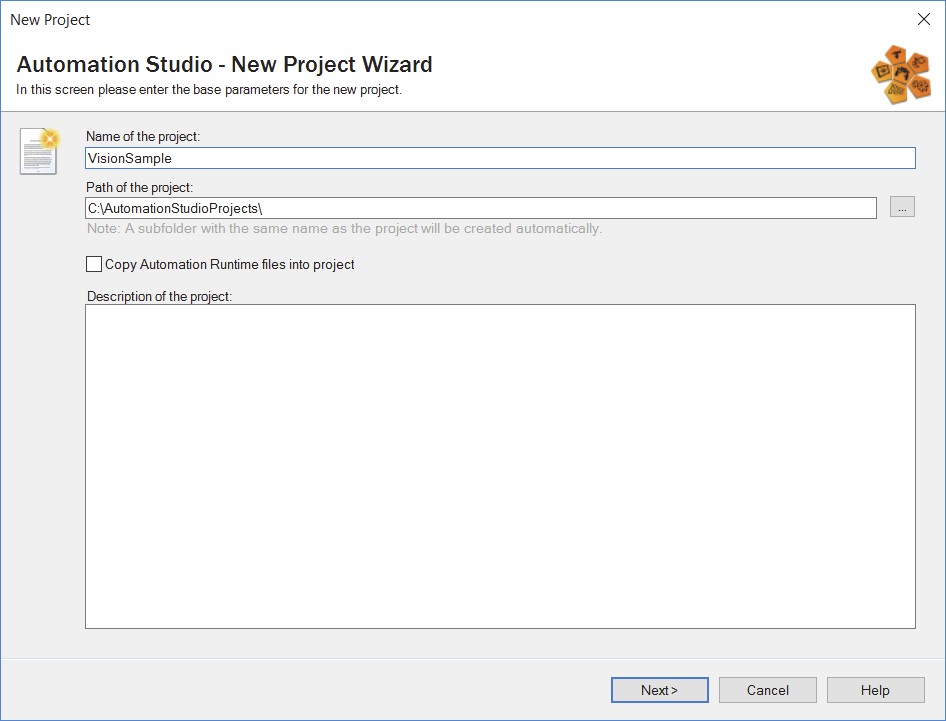Click the 'New Project' title bar text
Image resolution: width=946 pixels, height=721 pixels.
[x=50, y=20]
